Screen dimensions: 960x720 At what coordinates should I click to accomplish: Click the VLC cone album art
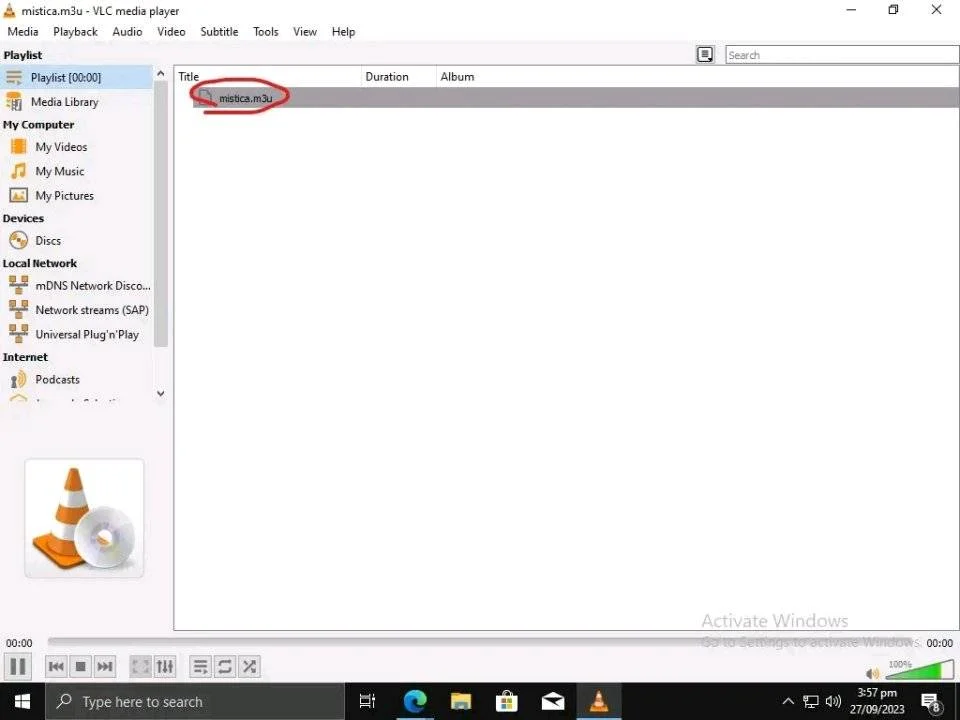click(x=84, y=519)
